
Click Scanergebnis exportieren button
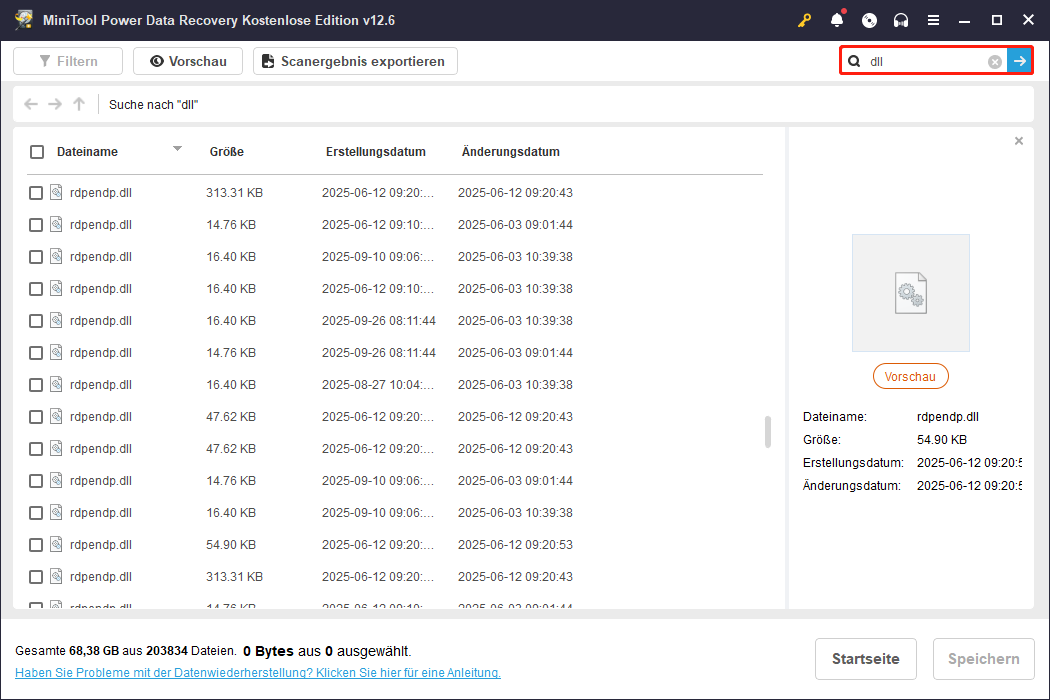pos(355,61)
